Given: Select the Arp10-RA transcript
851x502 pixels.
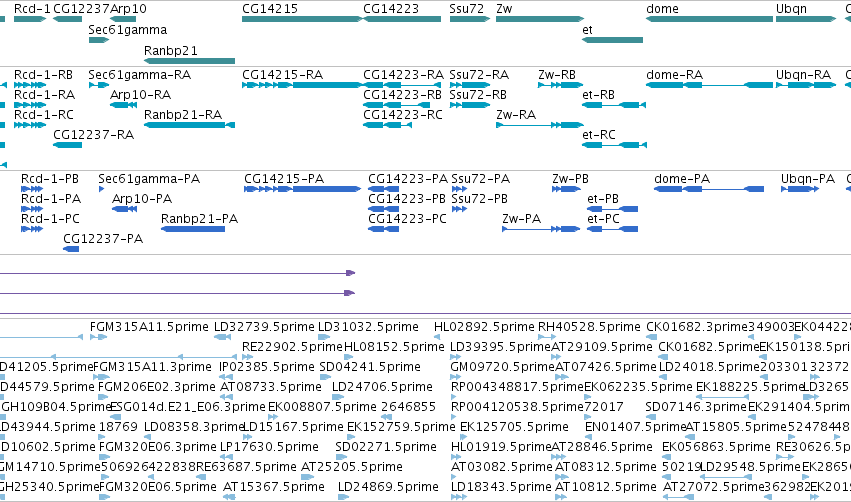Looking at the screenshot, I should click(x=123, y=105).
